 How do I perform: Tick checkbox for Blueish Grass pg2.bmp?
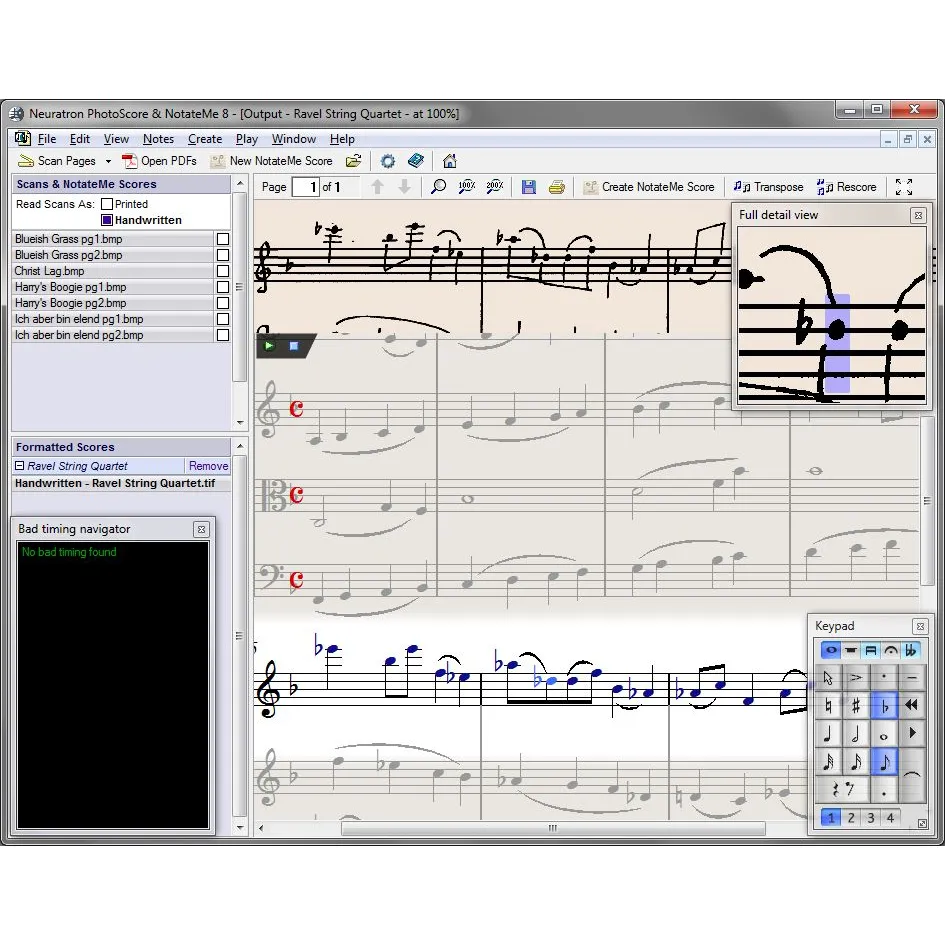click(x=223, y=256)
